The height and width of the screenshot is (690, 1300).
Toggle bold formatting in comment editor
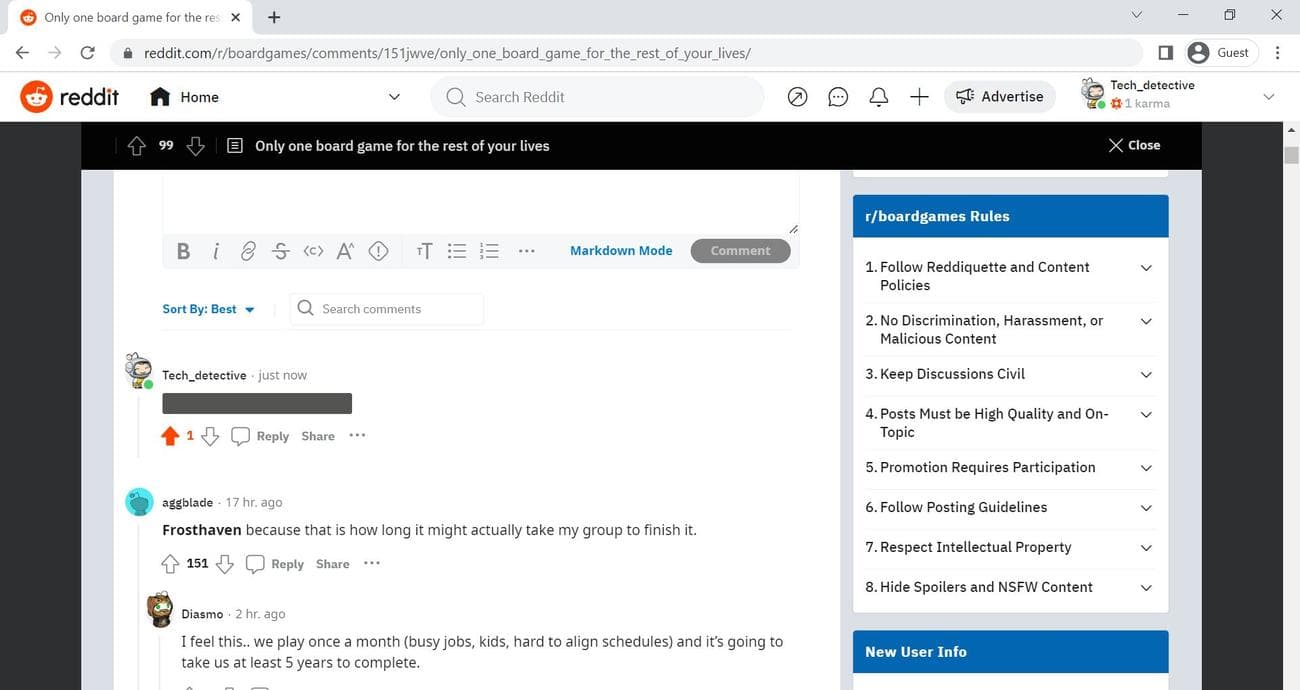click(x=183, y=251)
